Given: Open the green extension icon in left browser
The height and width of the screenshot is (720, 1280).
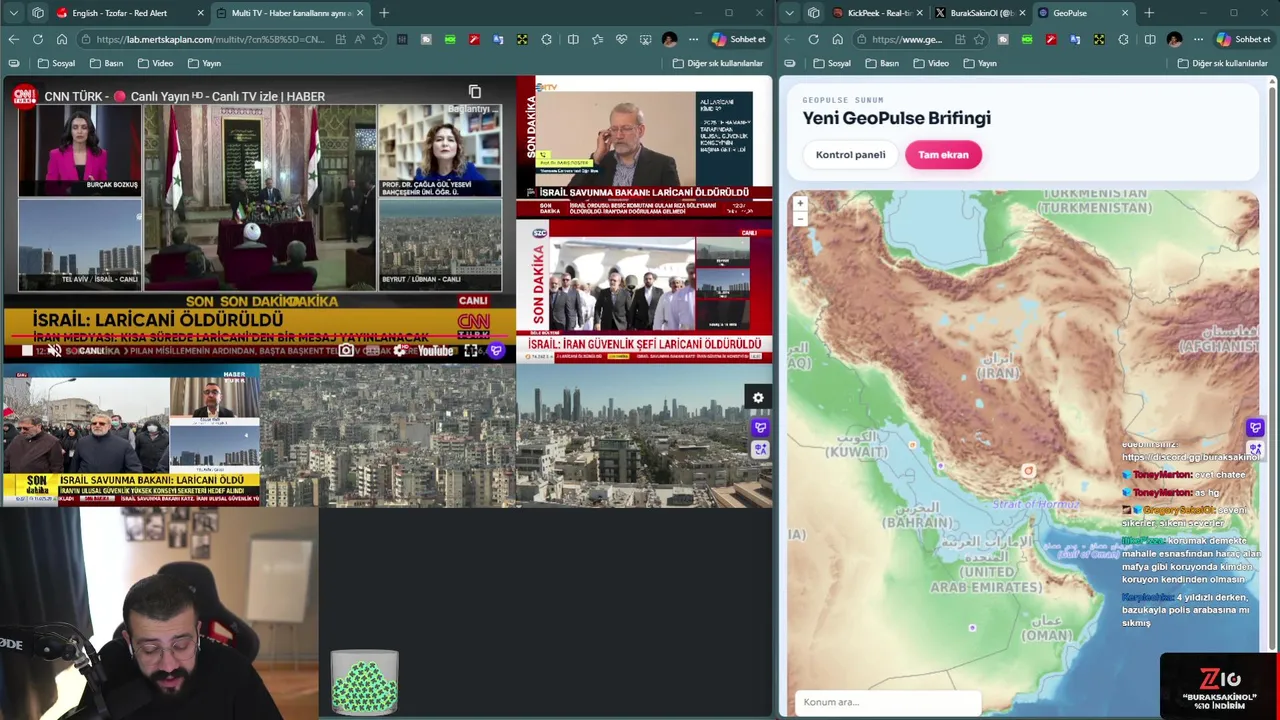Looking at the screenshot, I should tap(450, 39).
